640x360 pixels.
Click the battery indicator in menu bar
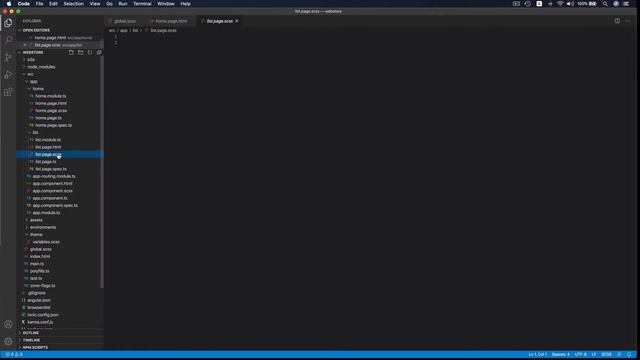(x=587, y=4)
